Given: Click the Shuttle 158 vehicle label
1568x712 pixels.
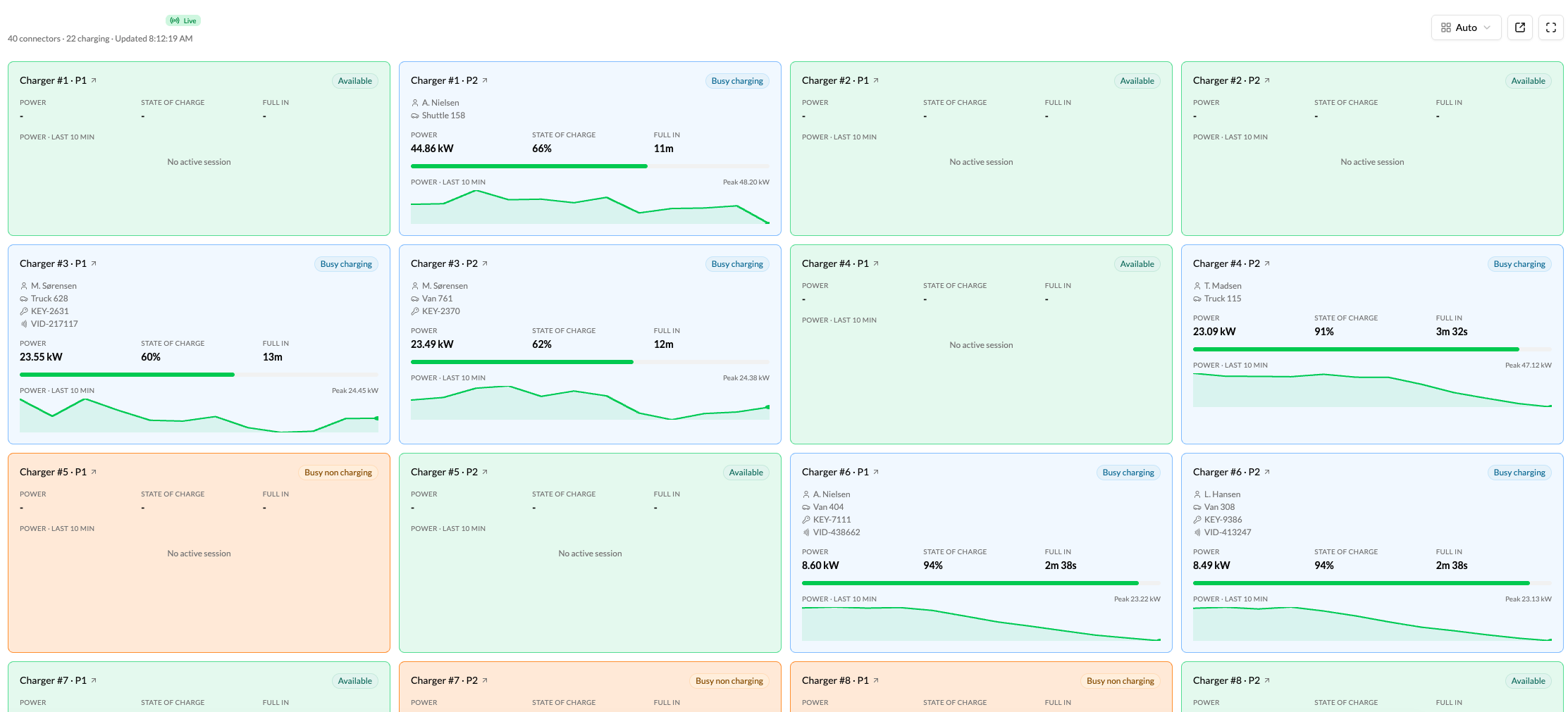Looking at the screenshot, I should (x=443, y=115).
